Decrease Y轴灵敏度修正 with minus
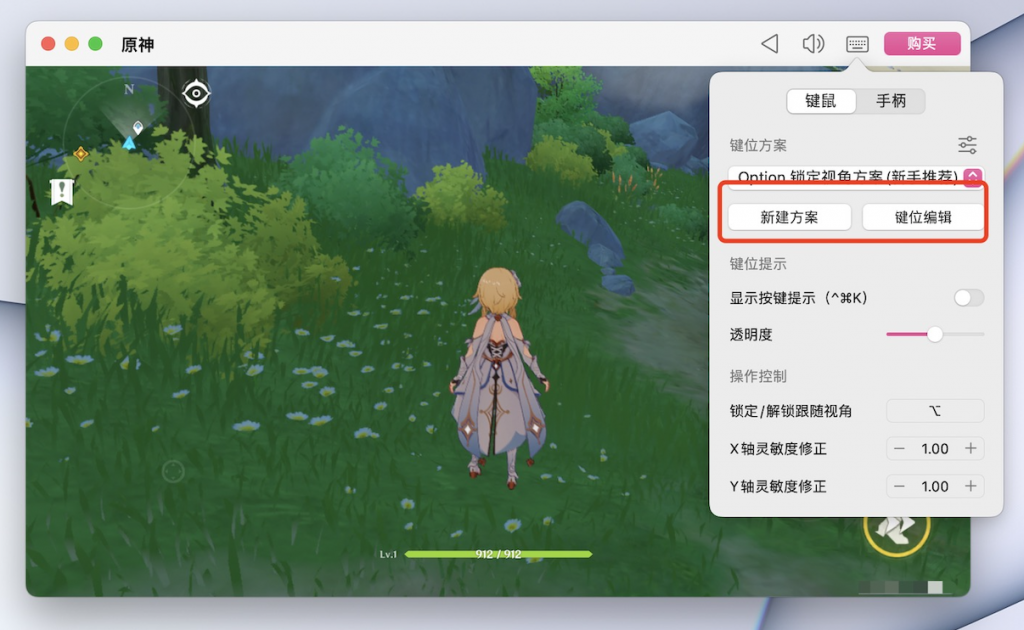This screenshot has width=1024, height=630. click(899, 486)
